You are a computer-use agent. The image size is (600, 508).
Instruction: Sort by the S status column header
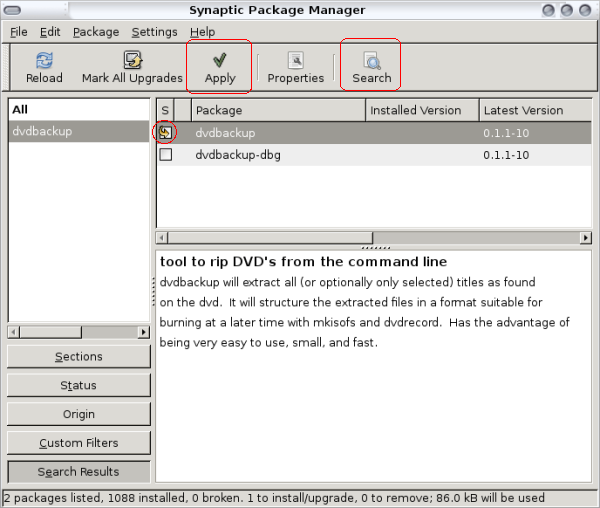click(x=165, y=110)
